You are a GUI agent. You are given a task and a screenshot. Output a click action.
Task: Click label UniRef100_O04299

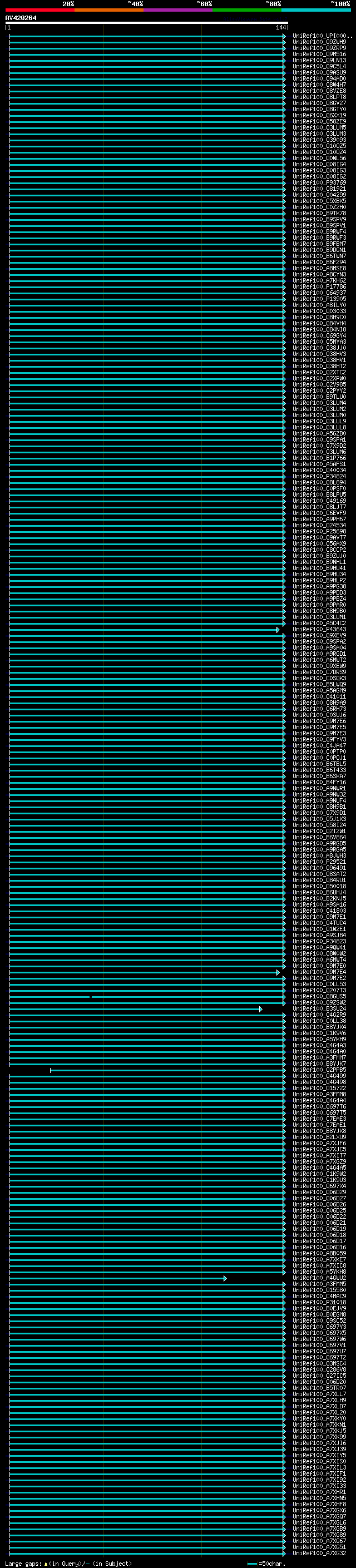pos(319,195)
